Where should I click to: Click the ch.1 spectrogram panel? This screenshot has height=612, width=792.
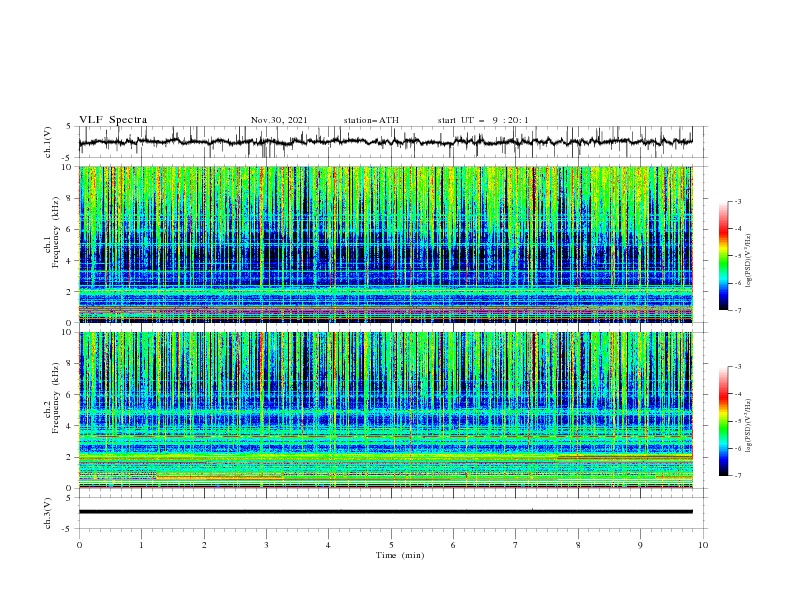click(385, 244)
